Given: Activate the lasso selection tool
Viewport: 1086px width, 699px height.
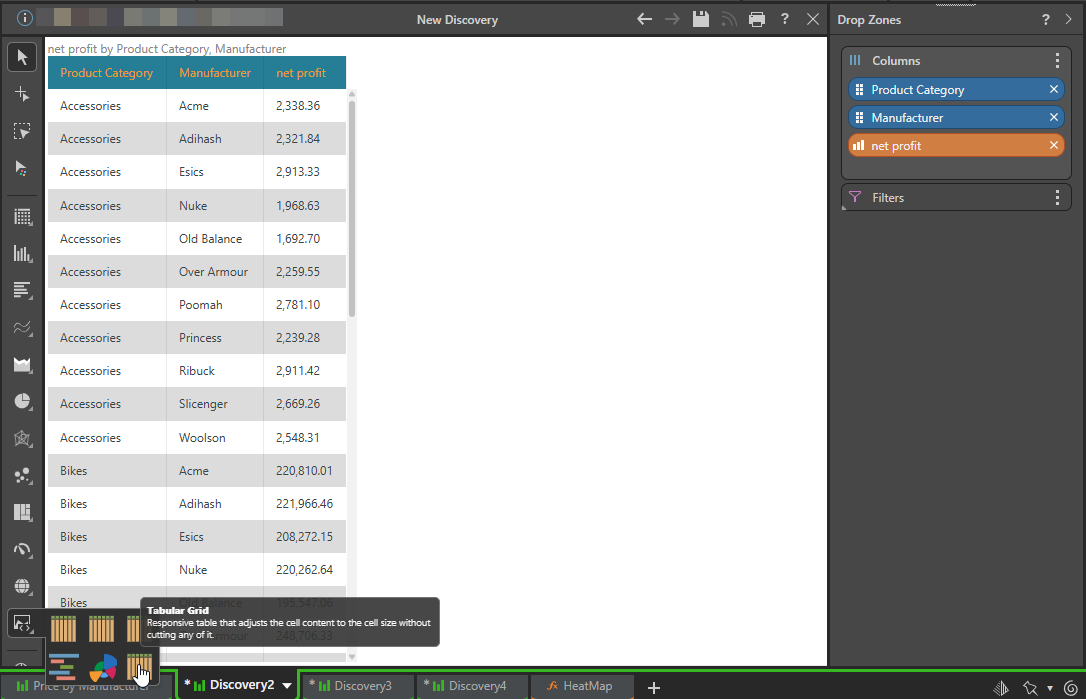Looking at the screenshot, I should click(x=22, y=131).
